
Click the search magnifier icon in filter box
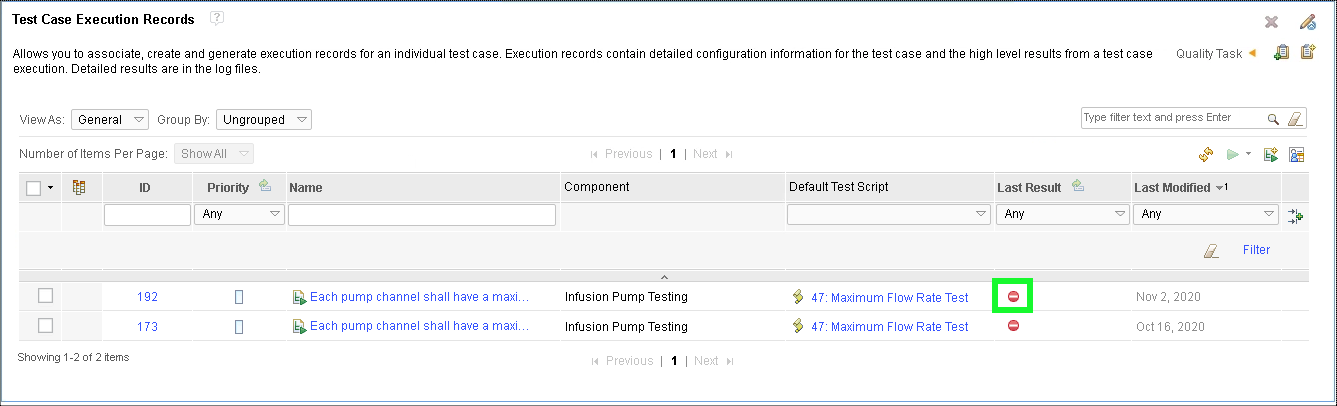point(1273,119)
